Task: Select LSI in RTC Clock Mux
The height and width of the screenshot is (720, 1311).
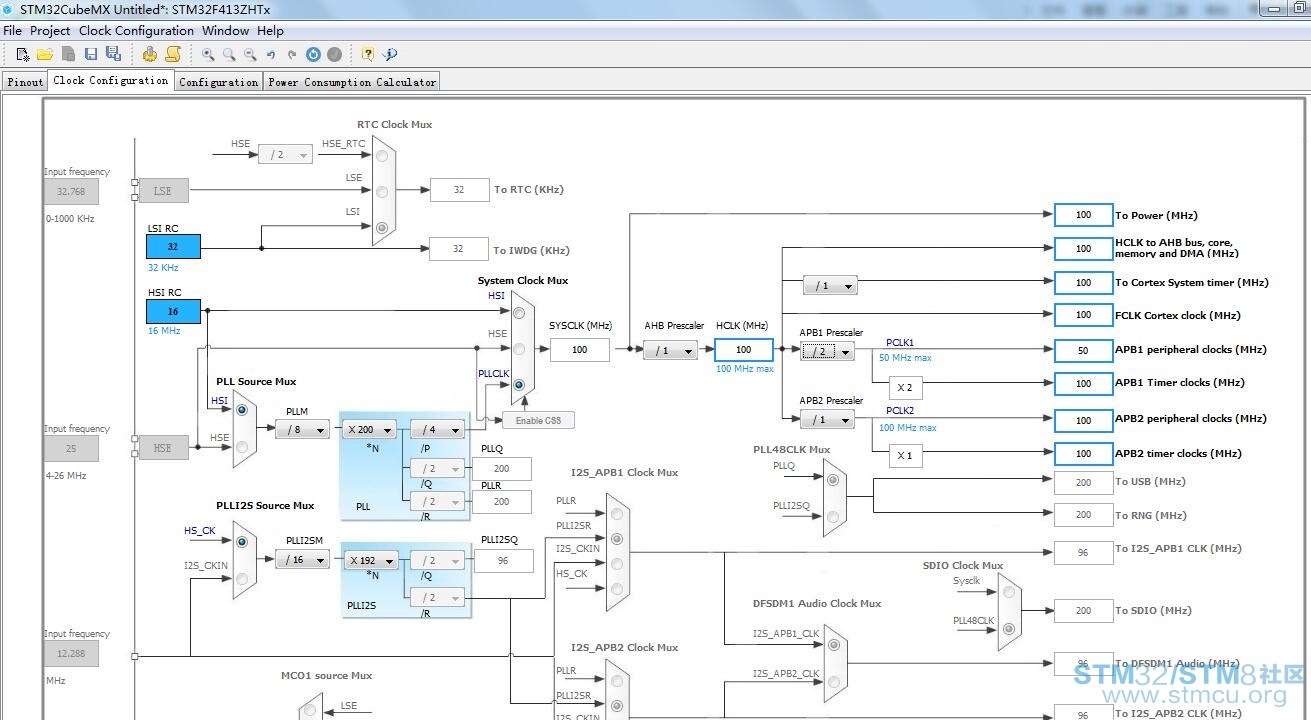Action: tap(382, 228)
